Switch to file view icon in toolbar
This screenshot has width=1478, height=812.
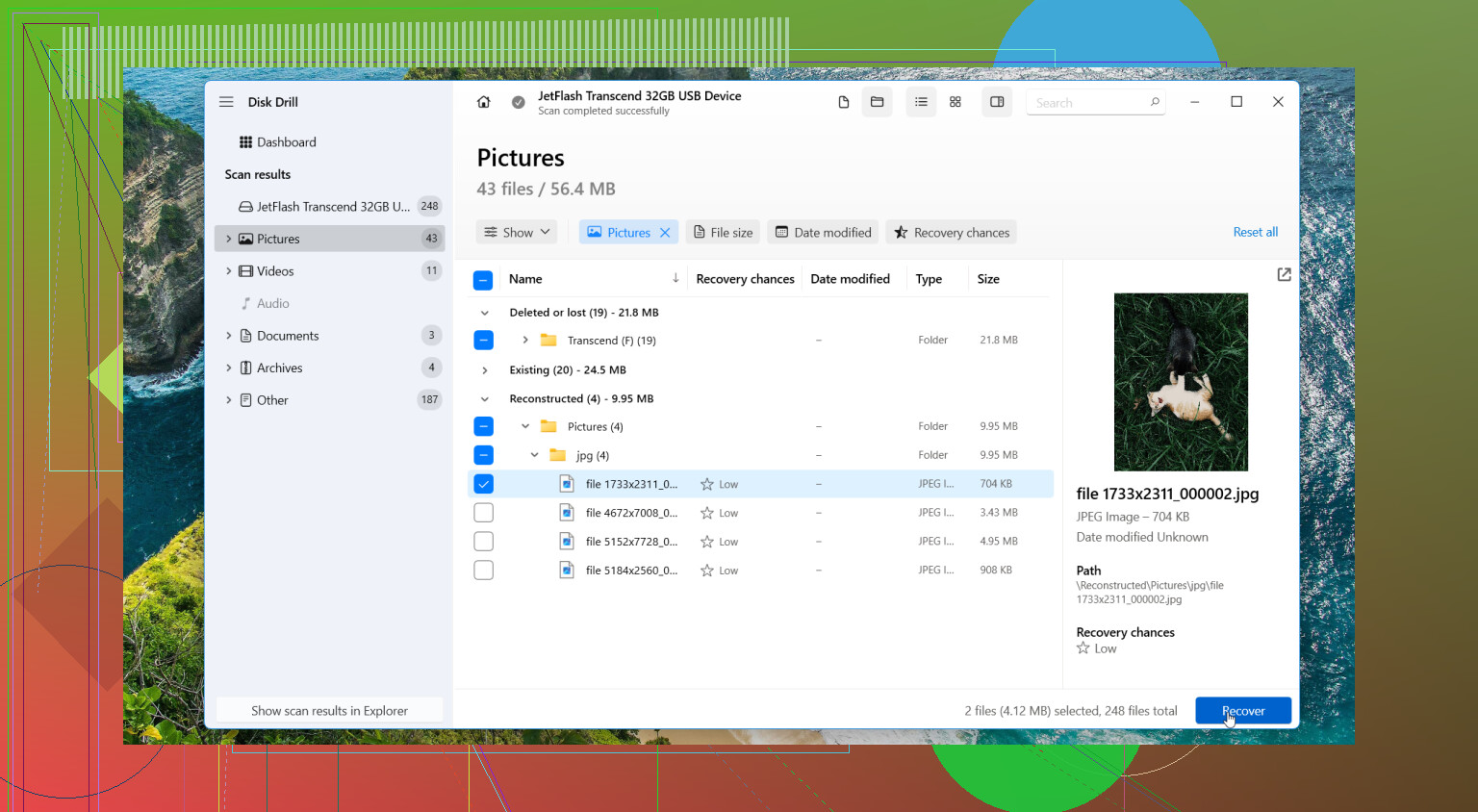click(844, 102)
